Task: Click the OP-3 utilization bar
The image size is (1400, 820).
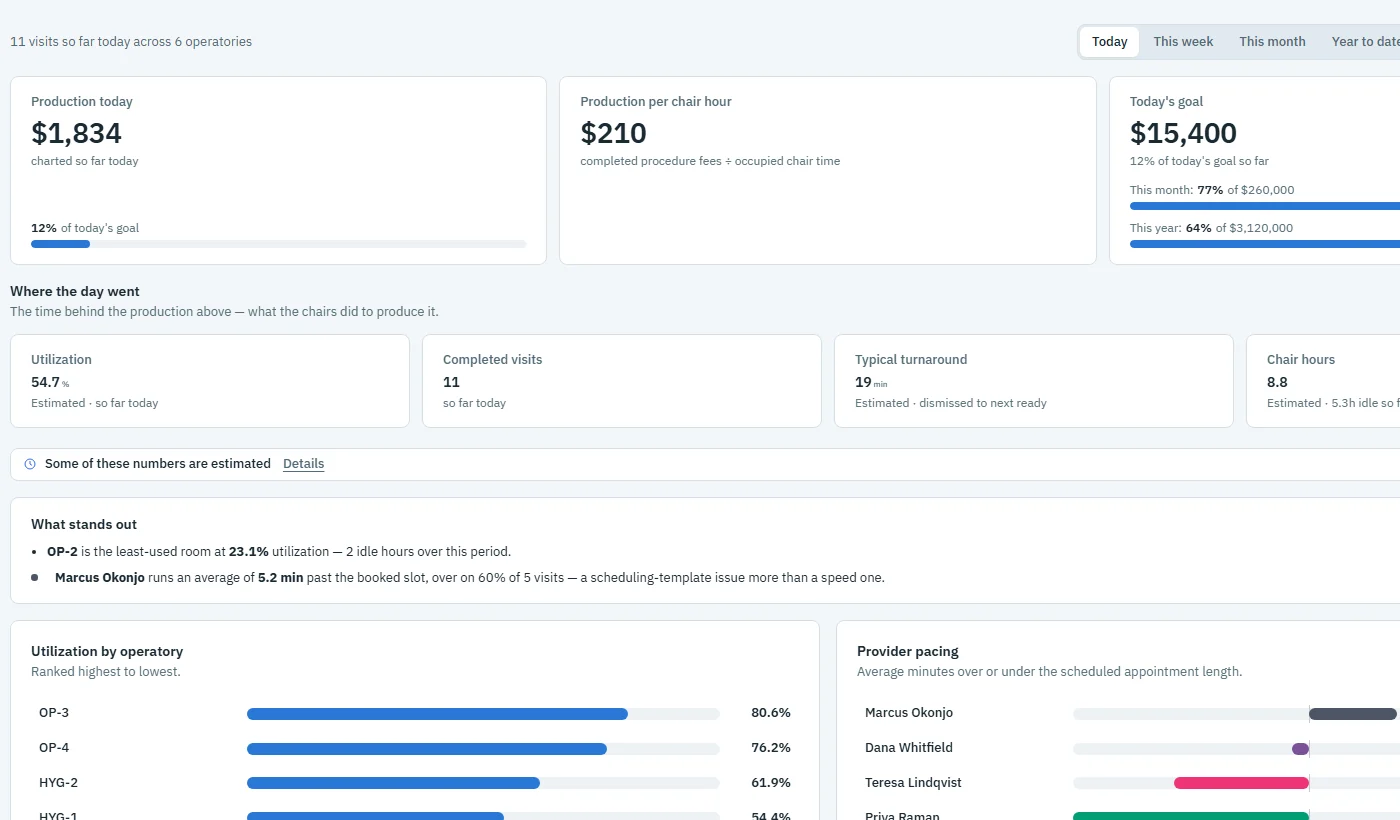Action: pyautogui.click(x=483, y=714)
